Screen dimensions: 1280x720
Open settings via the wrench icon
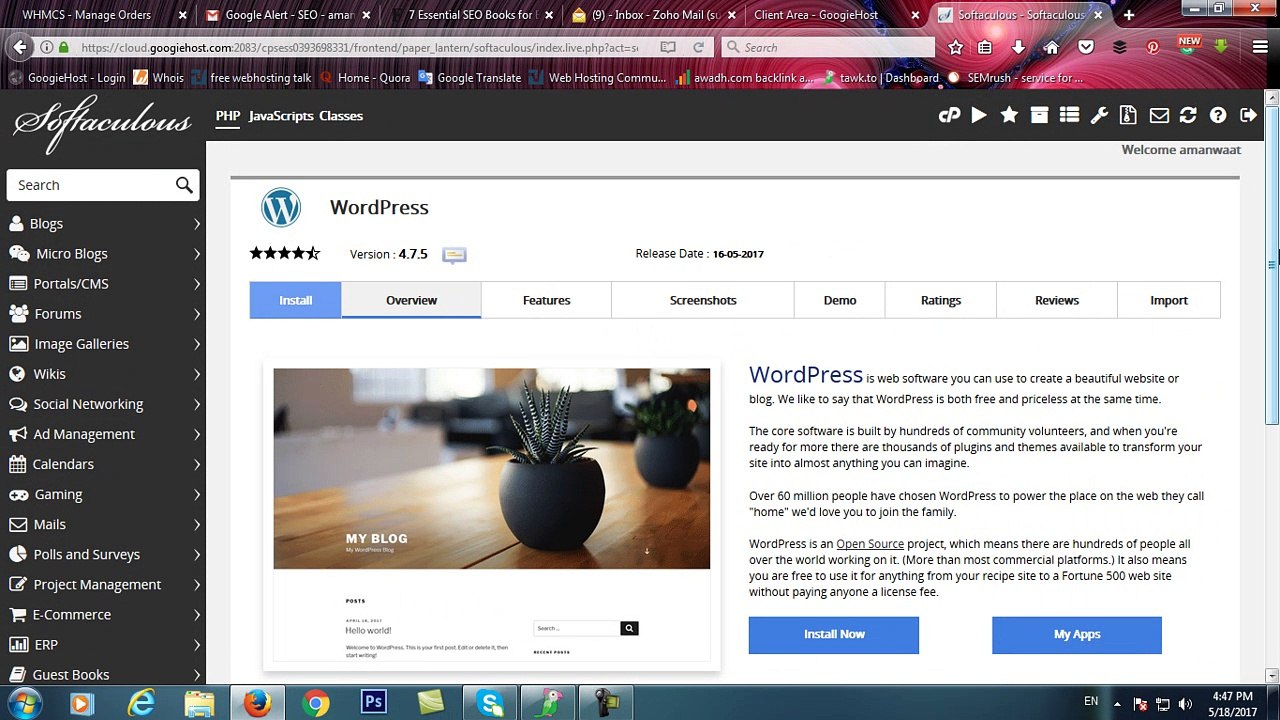[x=1099, y=116]
